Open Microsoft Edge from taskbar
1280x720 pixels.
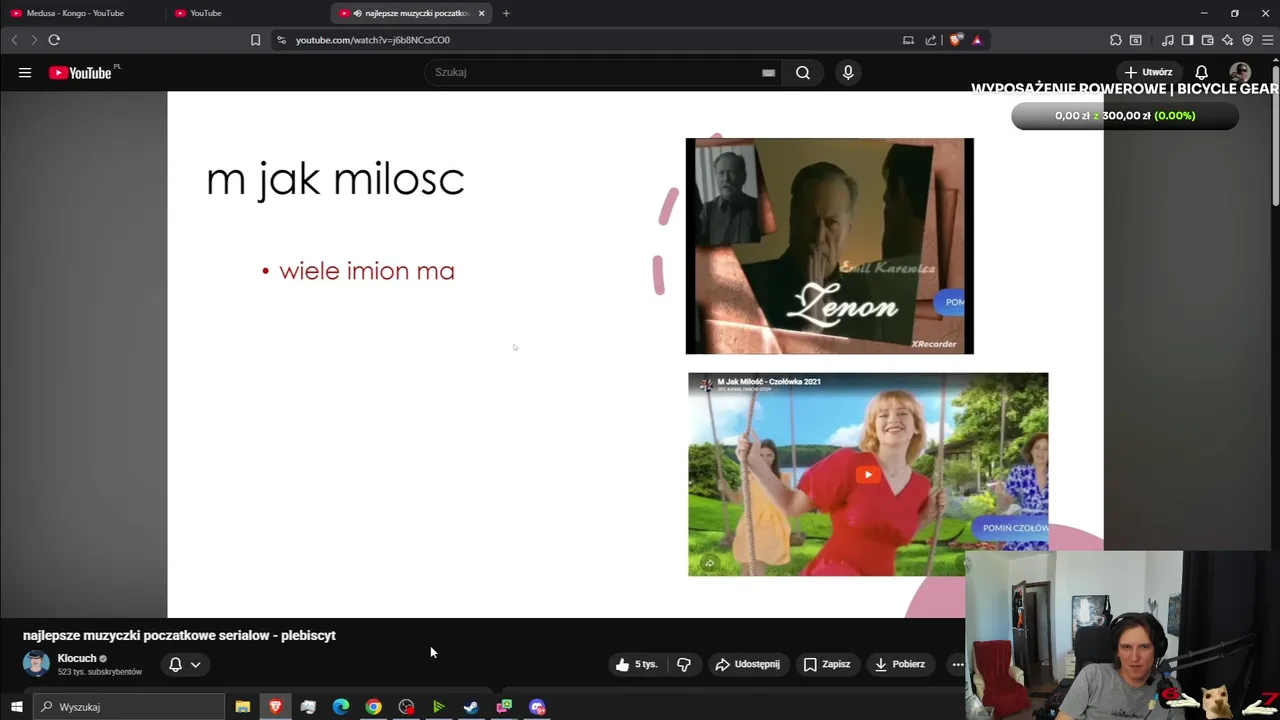pyautogui.click(x=341, y=707)
